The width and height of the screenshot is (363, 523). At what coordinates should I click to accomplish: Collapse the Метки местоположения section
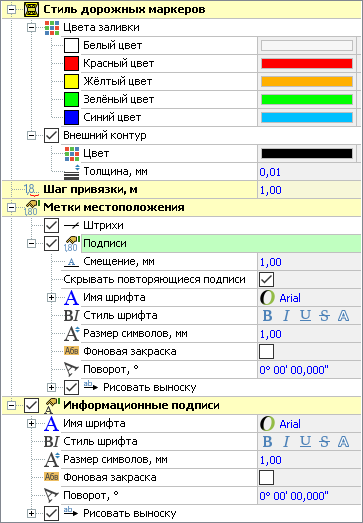(x=12, y=207)
